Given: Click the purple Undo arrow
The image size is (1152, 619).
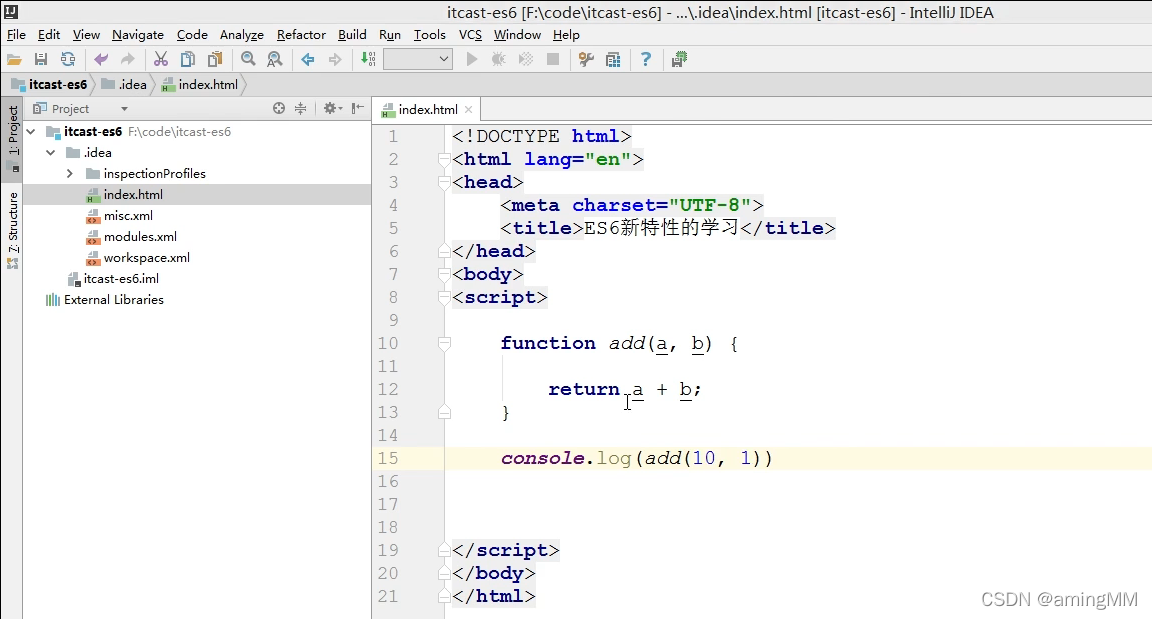Looking at the screenshot, I should point(101,59).
